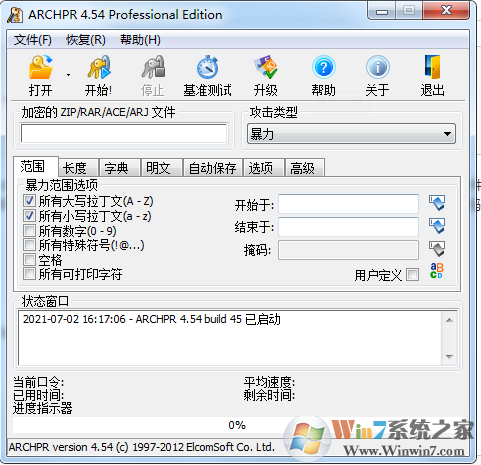Viewport: 481px width, 465px height.
Task: Click the encrypted ZIP/RAR/ACE/ARJ file field
Action: click(124, 134)
